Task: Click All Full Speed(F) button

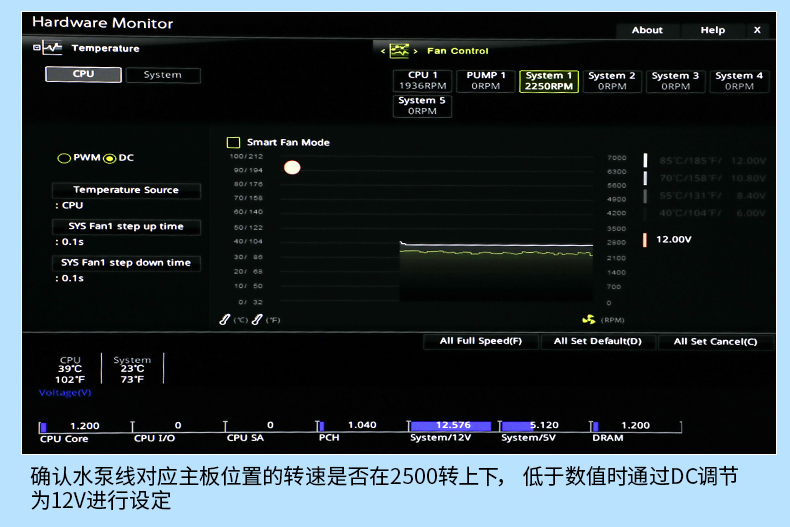Action: click(x=481, y=341)
